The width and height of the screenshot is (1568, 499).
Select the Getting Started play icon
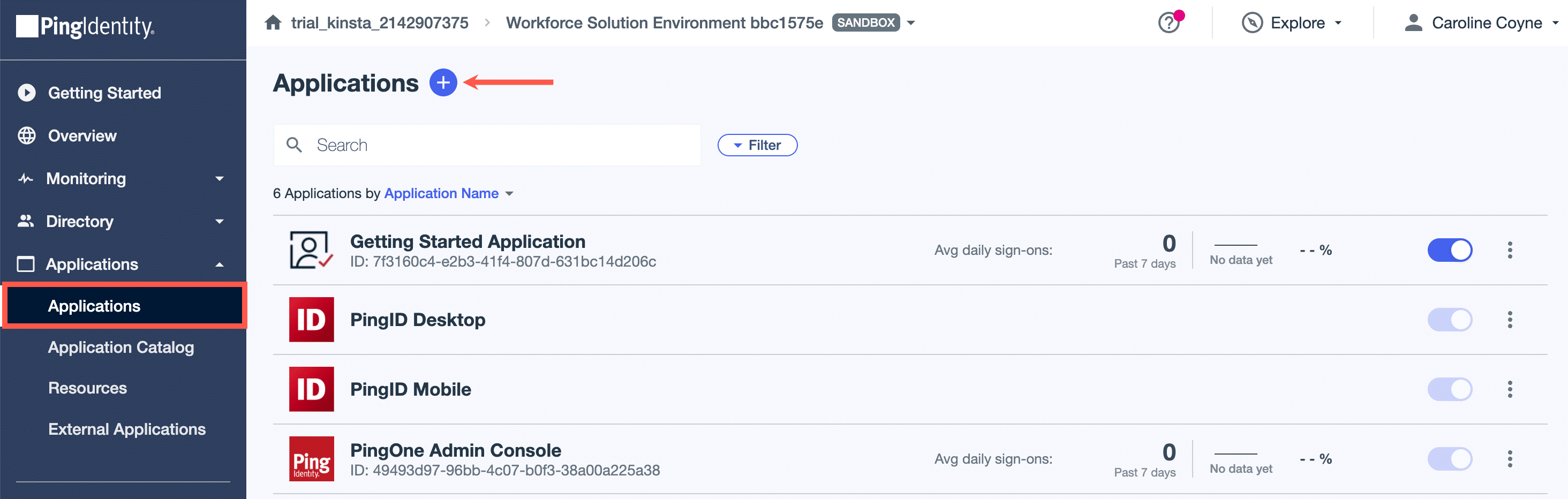[x=27, y=93]
